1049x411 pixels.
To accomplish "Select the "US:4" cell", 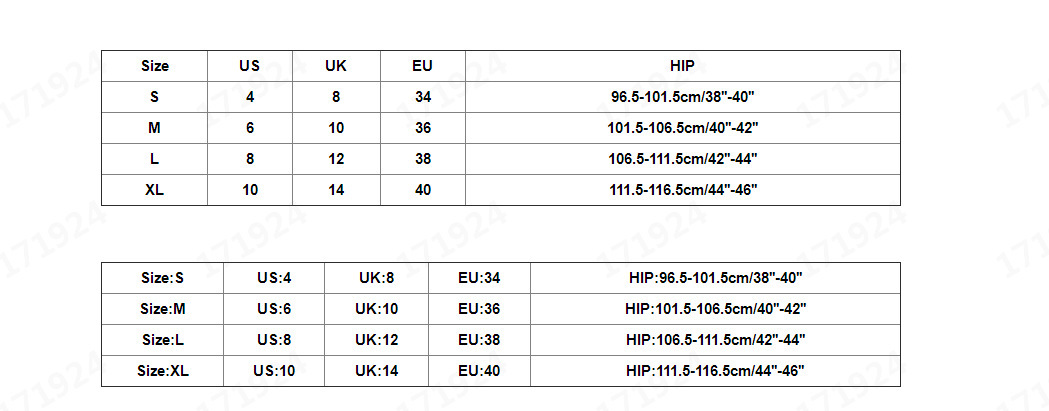I will 274,278.
